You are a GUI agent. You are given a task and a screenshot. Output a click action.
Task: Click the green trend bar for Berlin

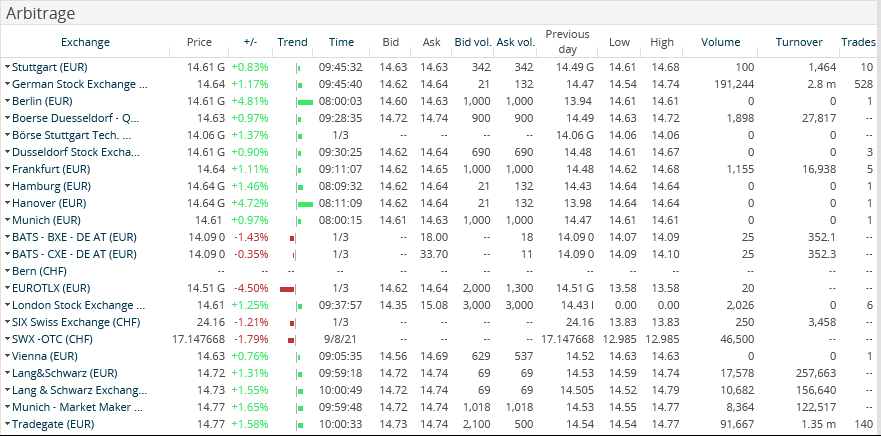[x=305, y=101]
